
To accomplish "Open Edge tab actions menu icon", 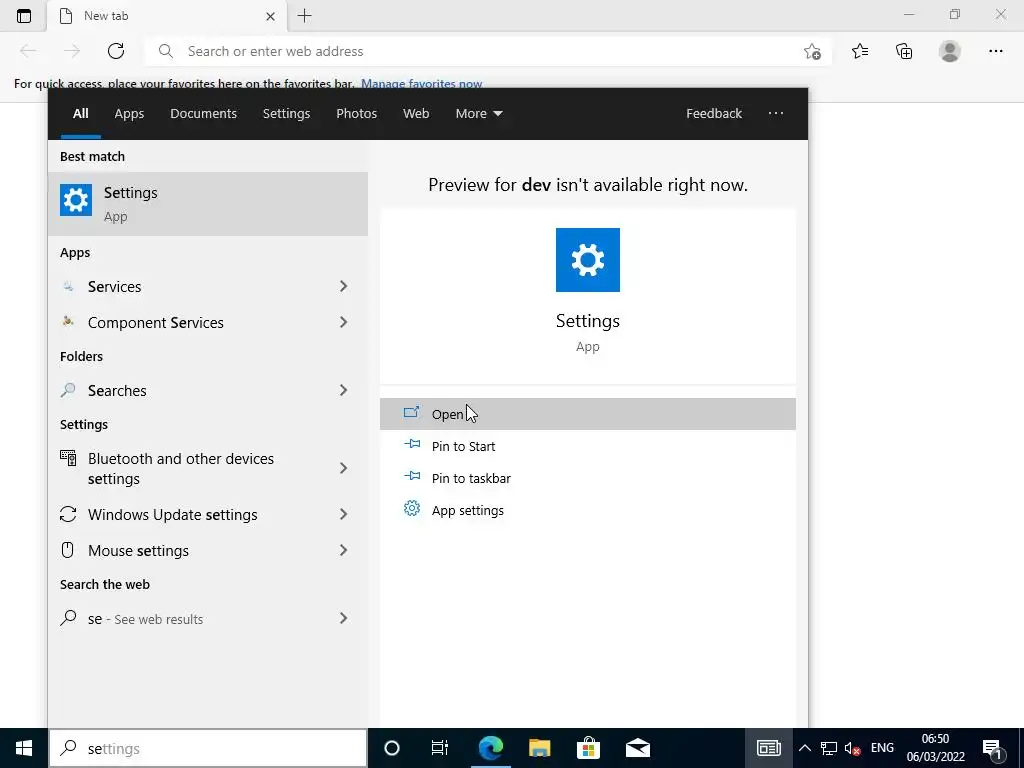I will click(24, 16).
